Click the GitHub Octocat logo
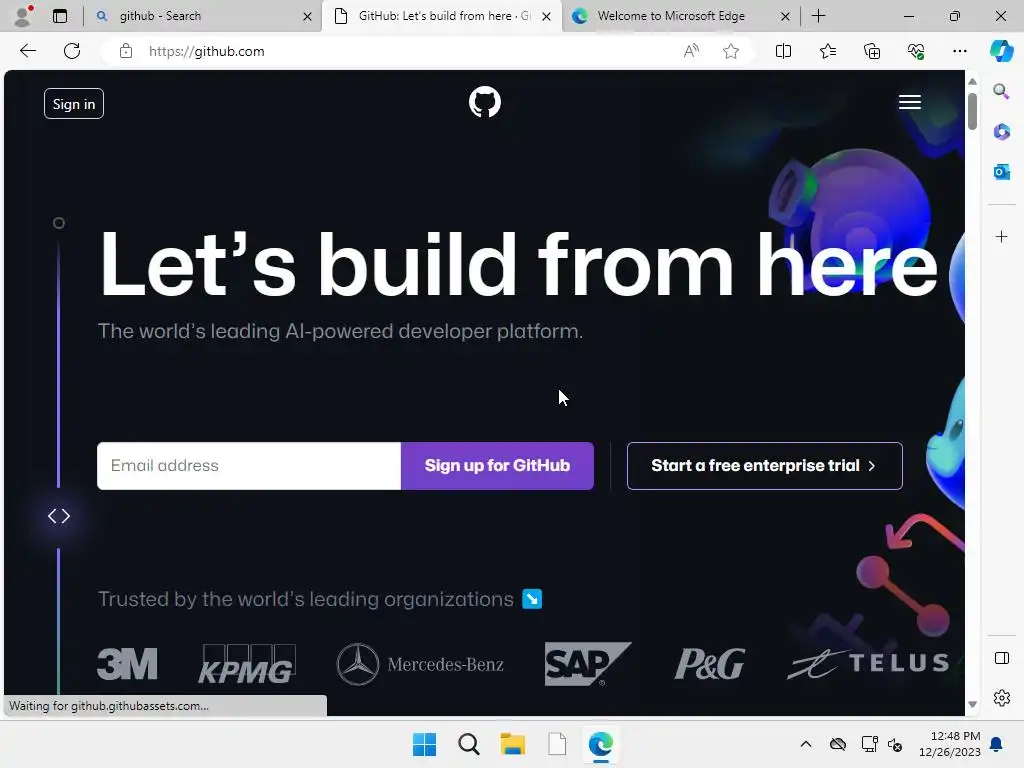This screenshot has height=768, width=1024. [x=485, y=102]
